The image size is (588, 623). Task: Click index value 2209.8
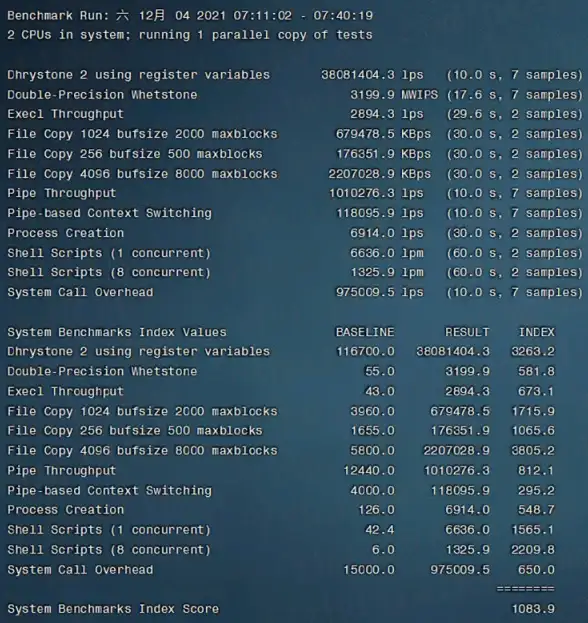click(533, 550)
